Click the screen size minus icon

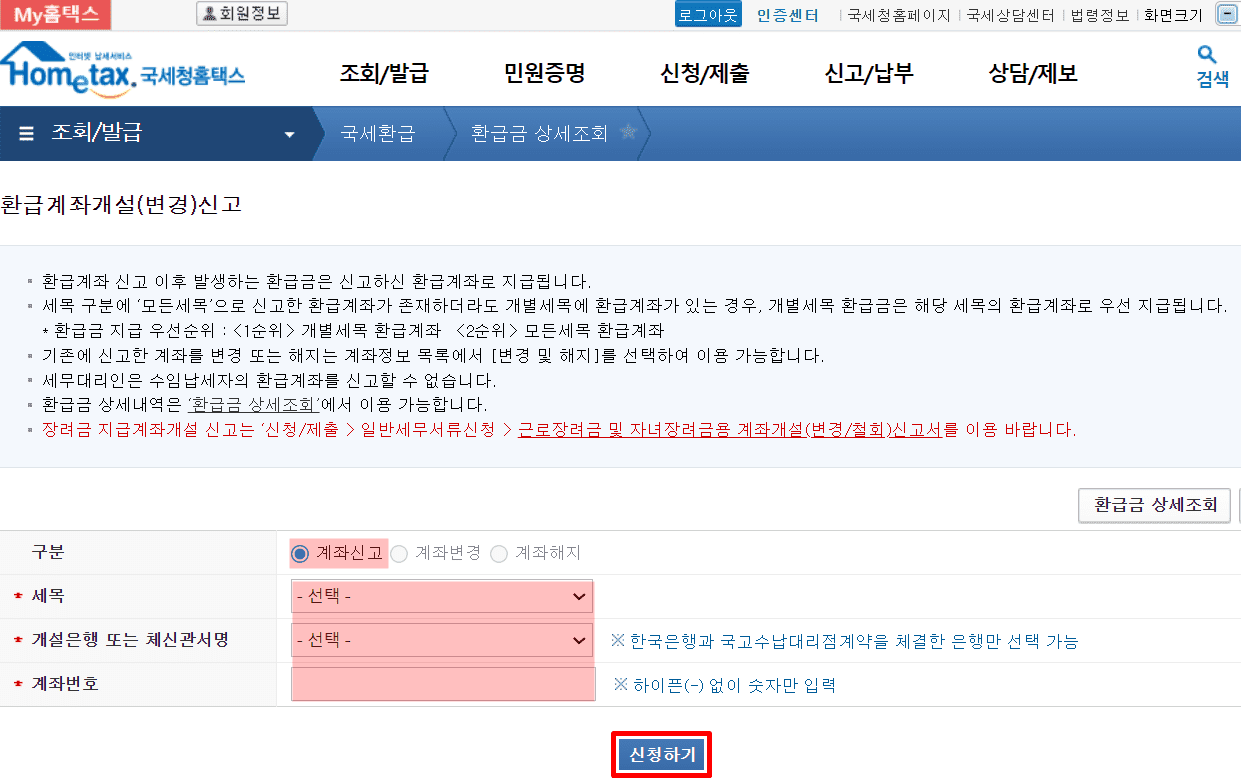click(1226, 14)
